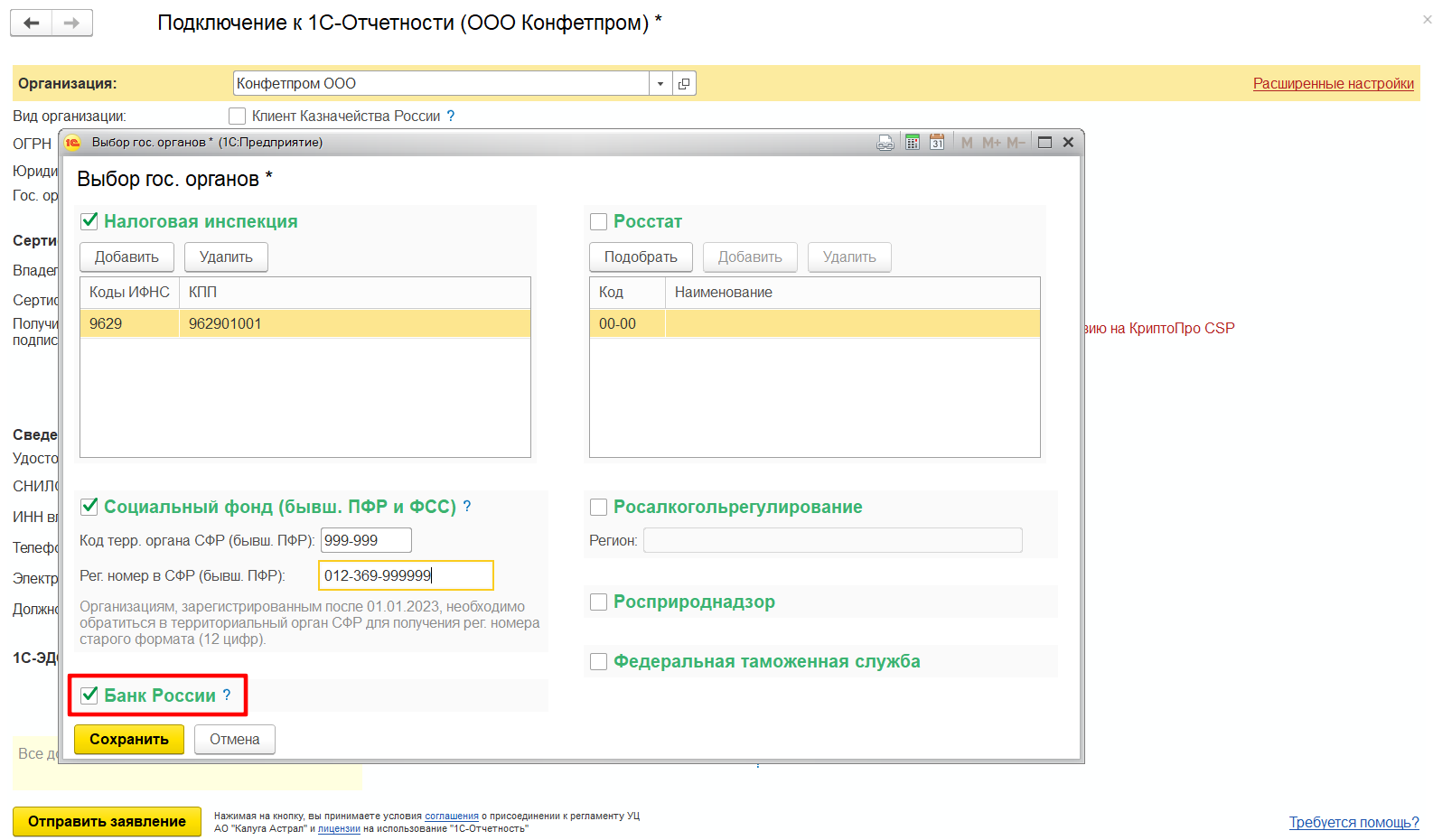Click the forward arrow navigation button

point(72,23)
